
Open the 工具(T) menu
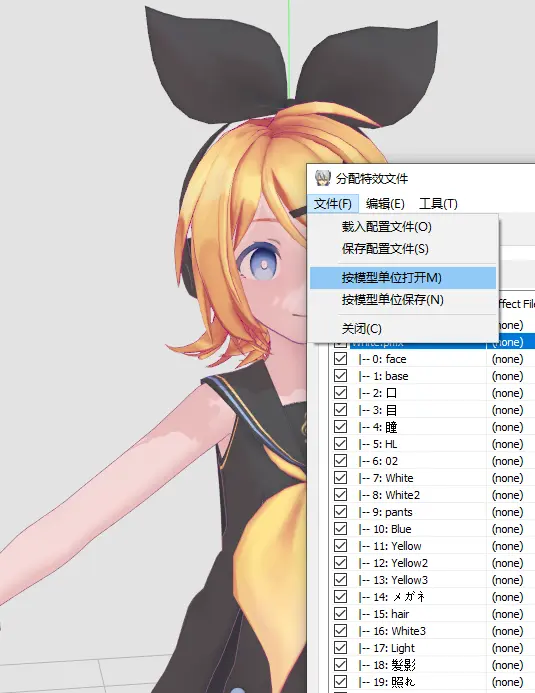[438, 204]
